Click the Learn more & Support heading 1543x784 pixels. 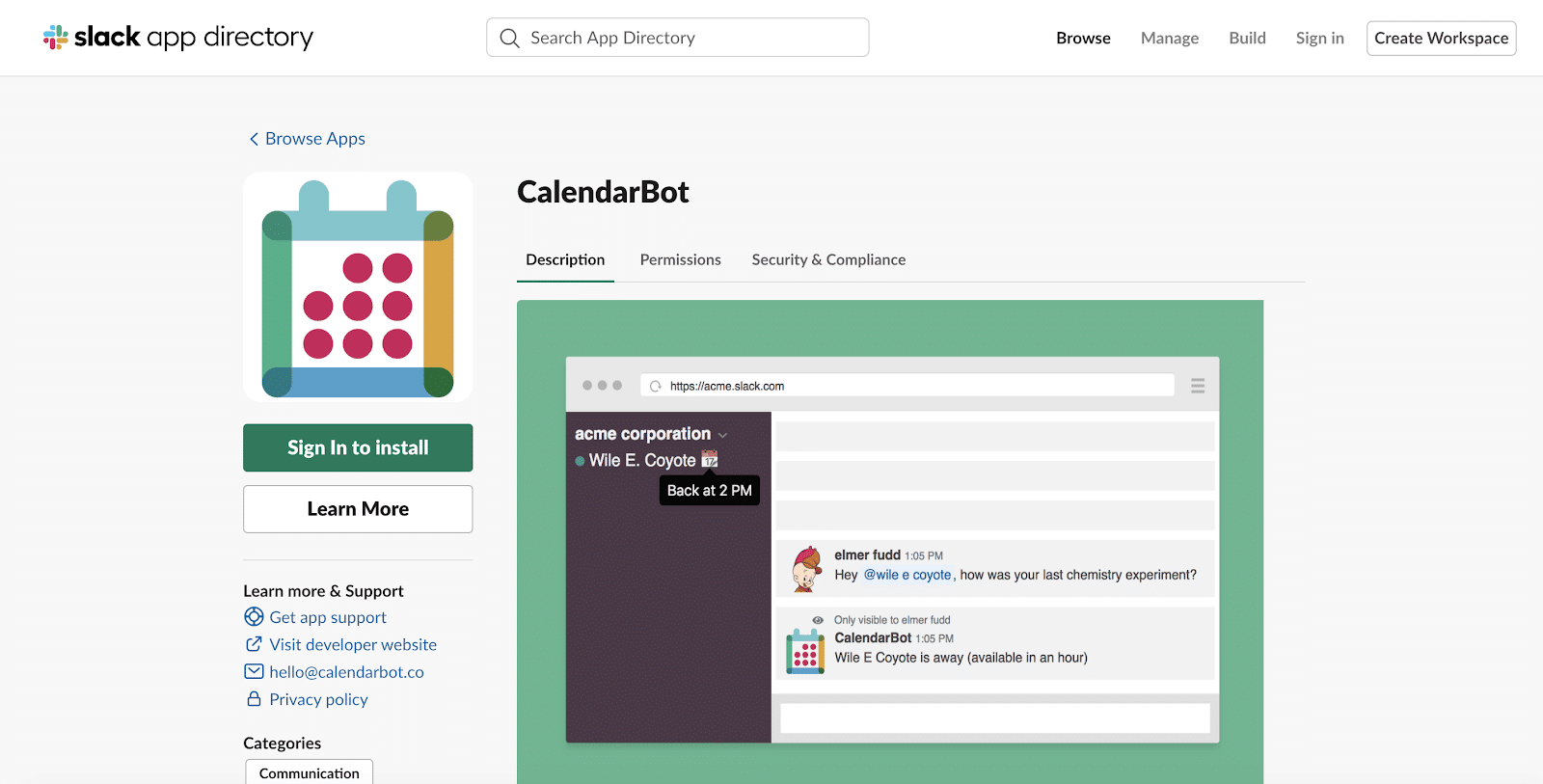coord(323,591)
